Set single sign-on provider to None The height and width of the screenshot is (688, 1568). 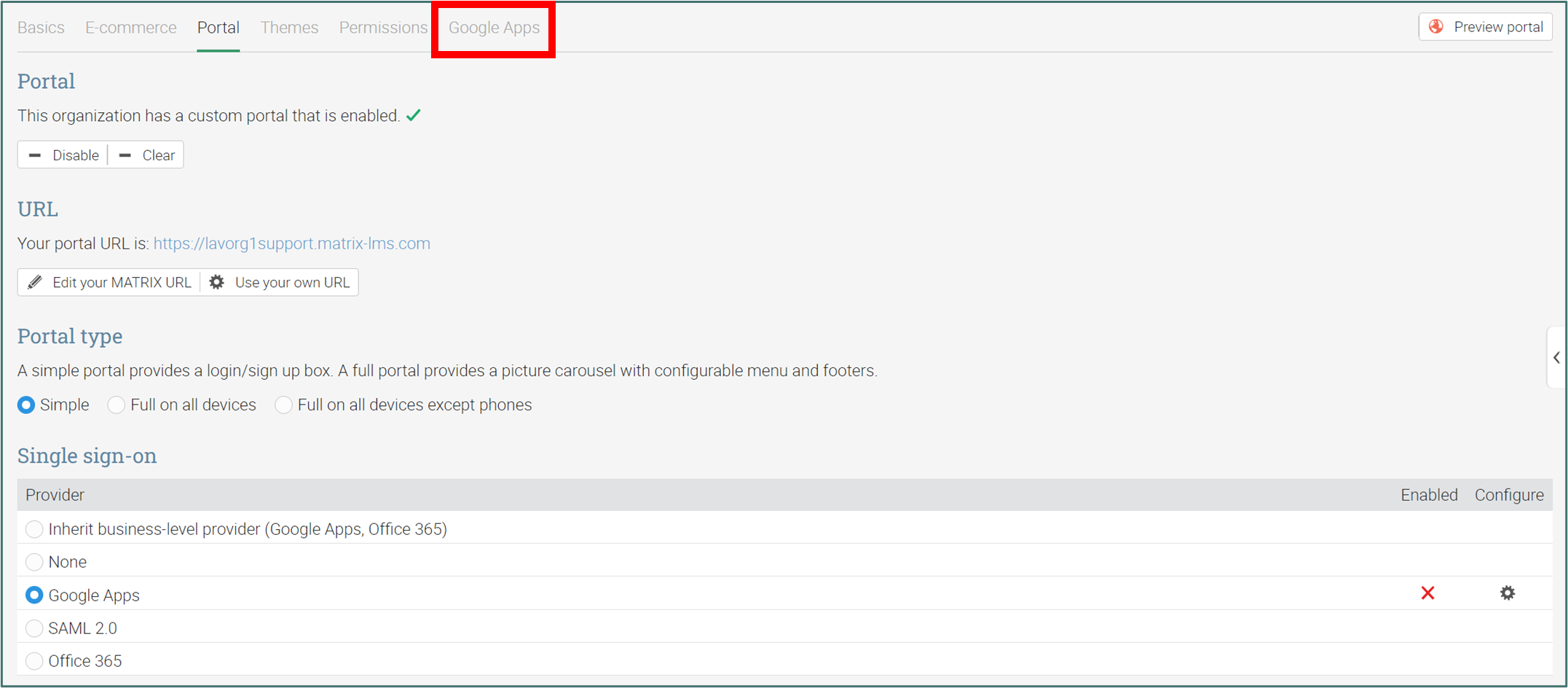click(x=34, y=562)
